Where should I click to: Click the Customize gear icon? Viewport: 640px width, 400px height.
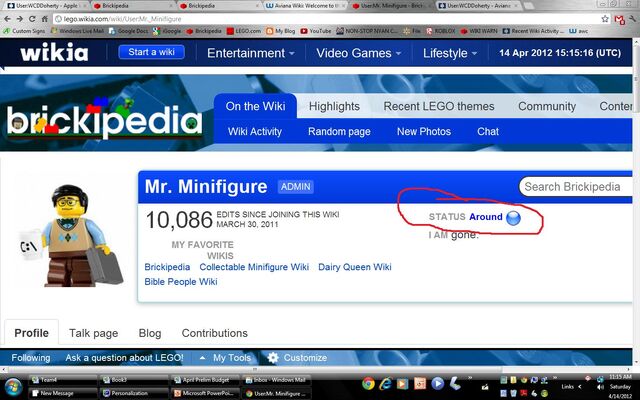(x=273, y=358)
